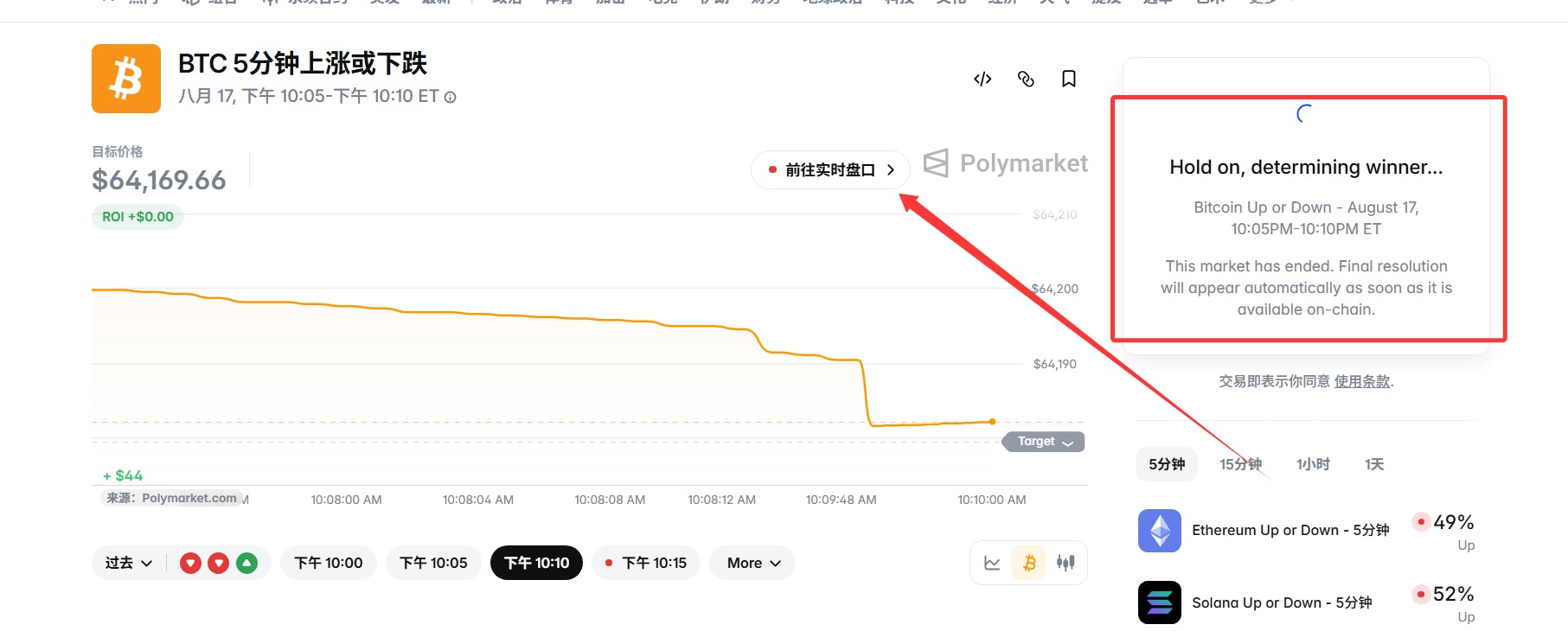
Task: Switch to the 15分钟 tab
Action: (x=1241, y=464)
